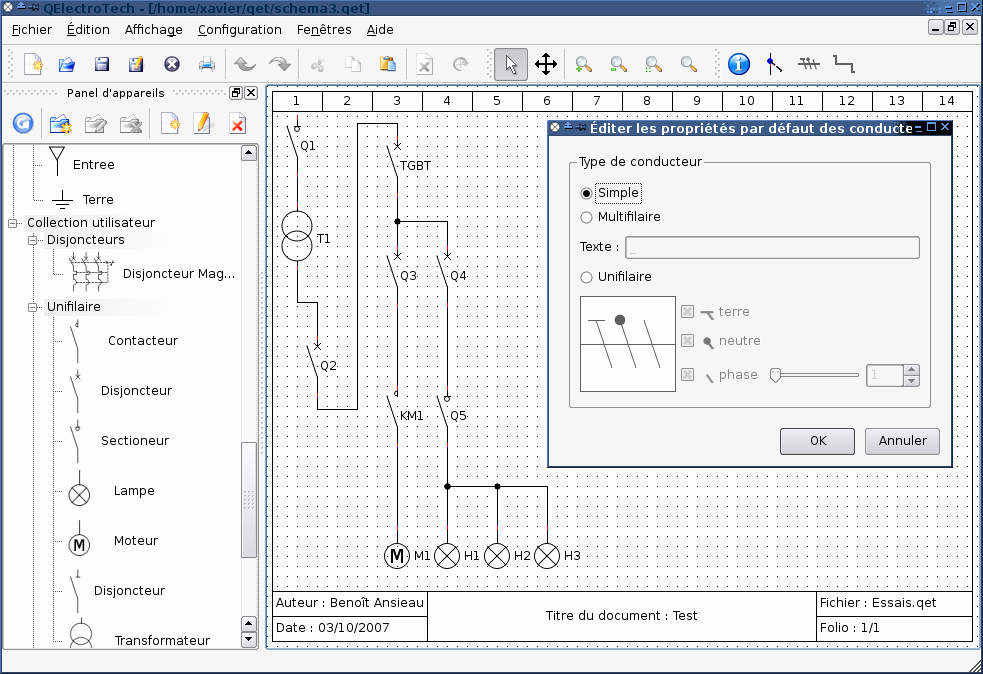Click the Redo arrow icon
The width and height of the screenshot is (983, 674).
pos(280,64)
